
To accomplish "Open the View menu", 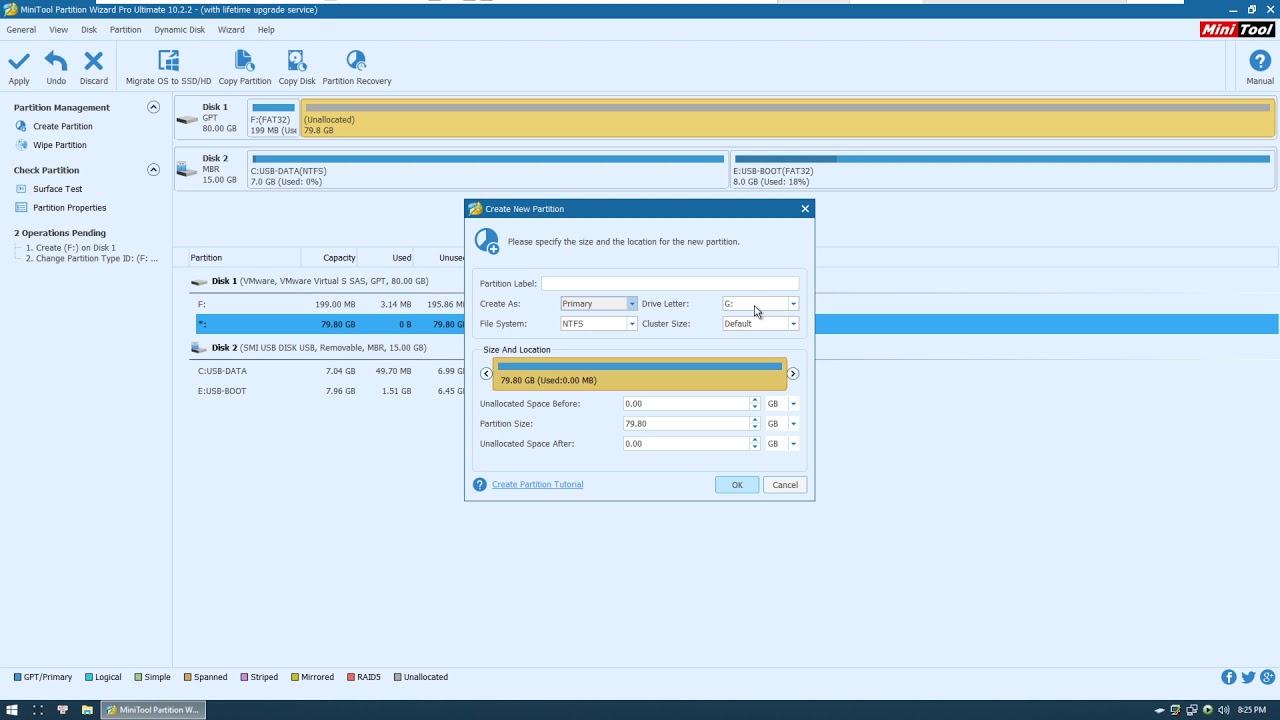I will (59, 30).
